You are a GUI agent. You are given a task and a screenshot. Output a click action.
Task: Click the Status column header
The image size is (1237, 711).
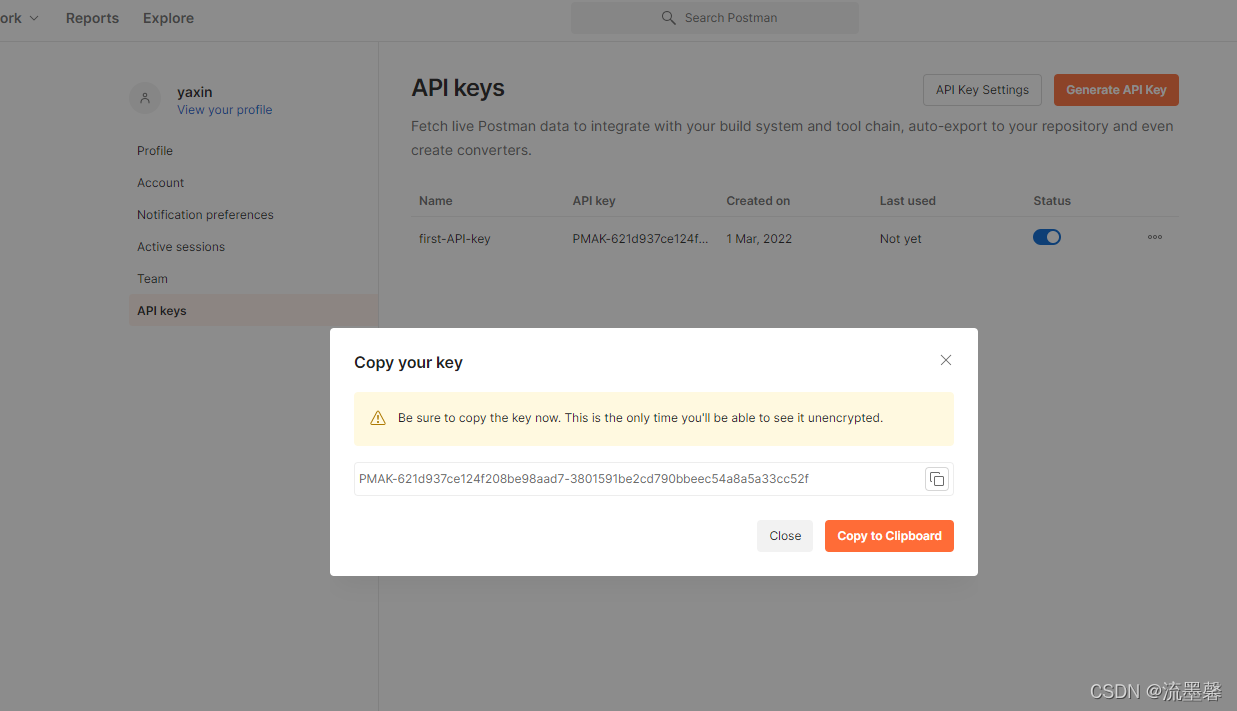(x=1052, y=201)
